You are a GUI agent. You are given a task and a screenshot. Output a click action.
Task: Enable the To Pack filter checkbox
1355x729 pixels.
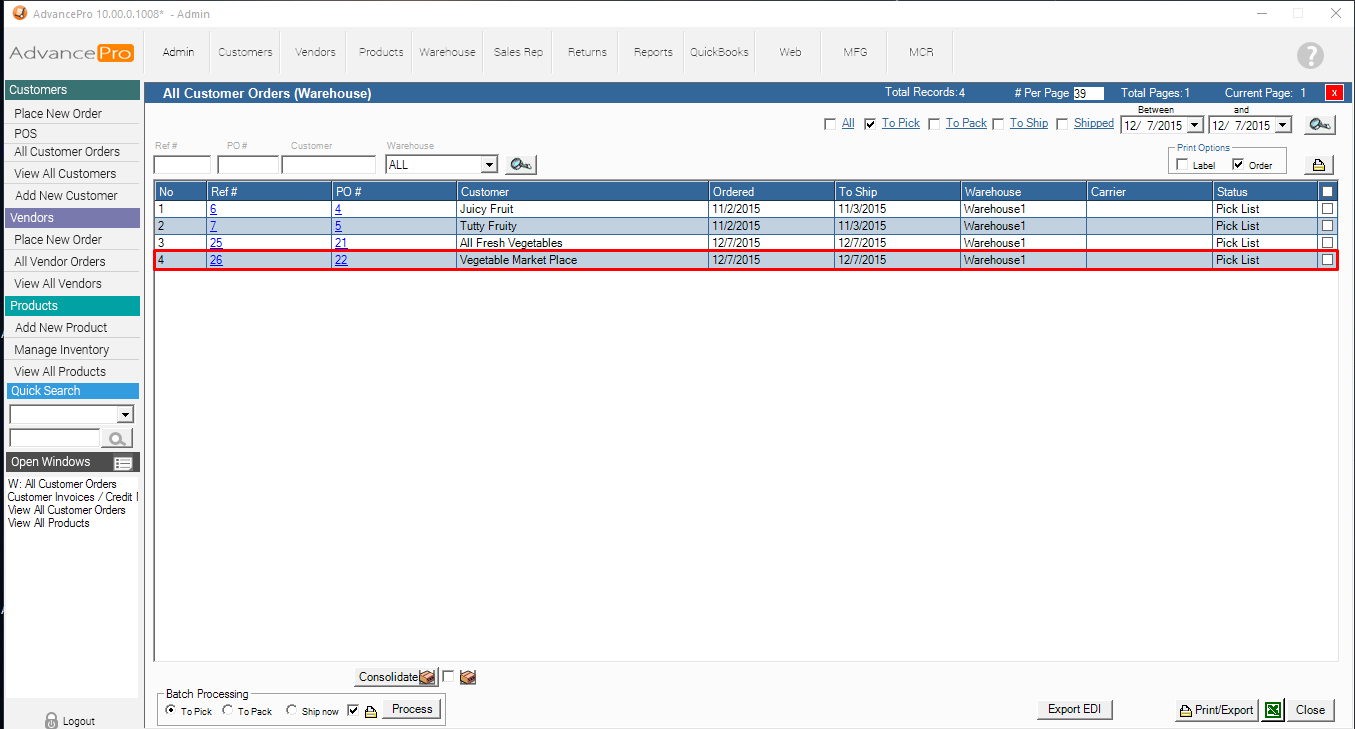coord(934,124)
